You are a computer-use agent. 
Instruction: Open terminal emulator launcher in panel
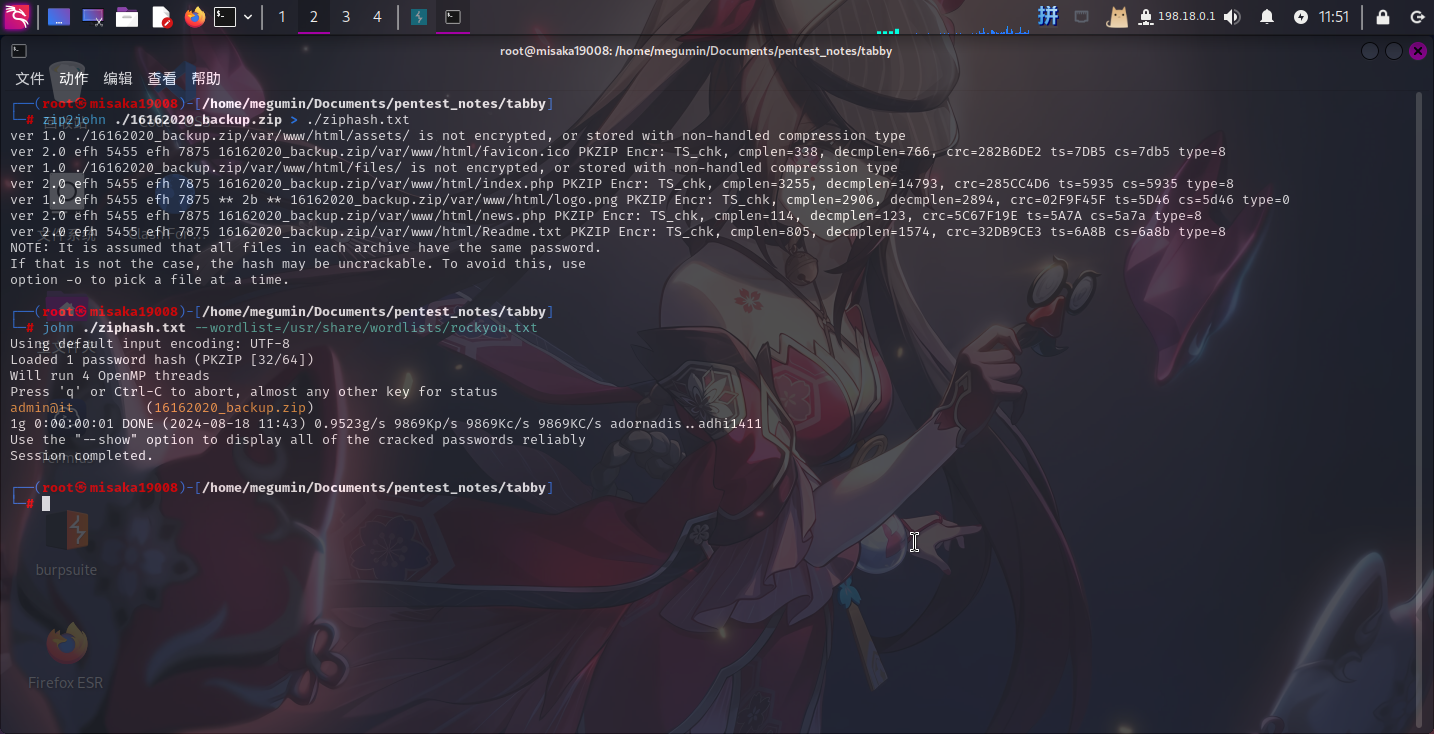pyautogui.click(x=227, y=17)
